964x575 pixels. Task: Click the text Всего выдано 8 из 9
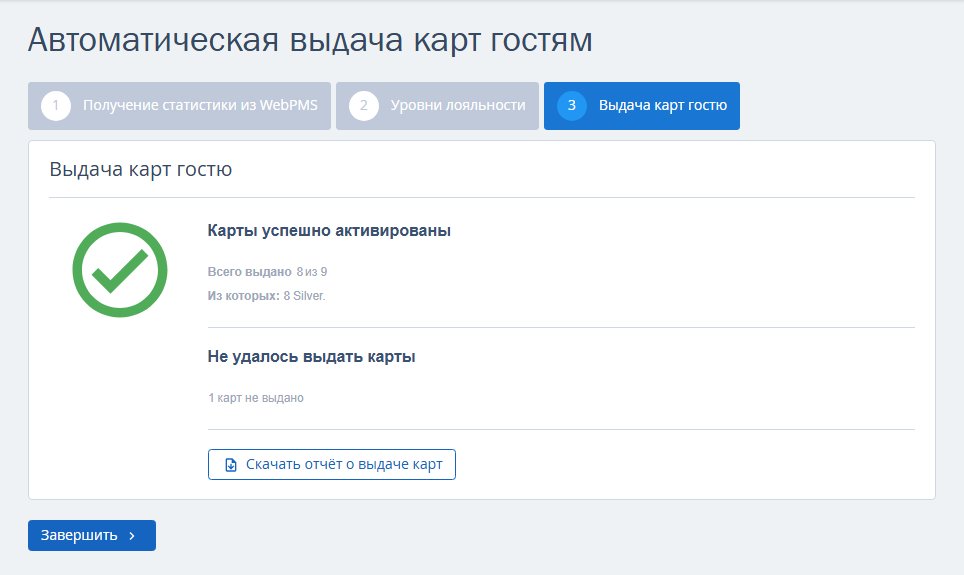pyautogui.click(x=267, y=272)
